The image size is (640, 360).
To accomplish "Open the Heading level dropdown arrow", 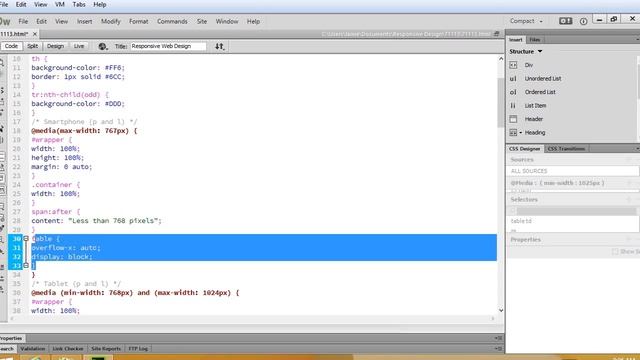I will click(x=520, y=133).
